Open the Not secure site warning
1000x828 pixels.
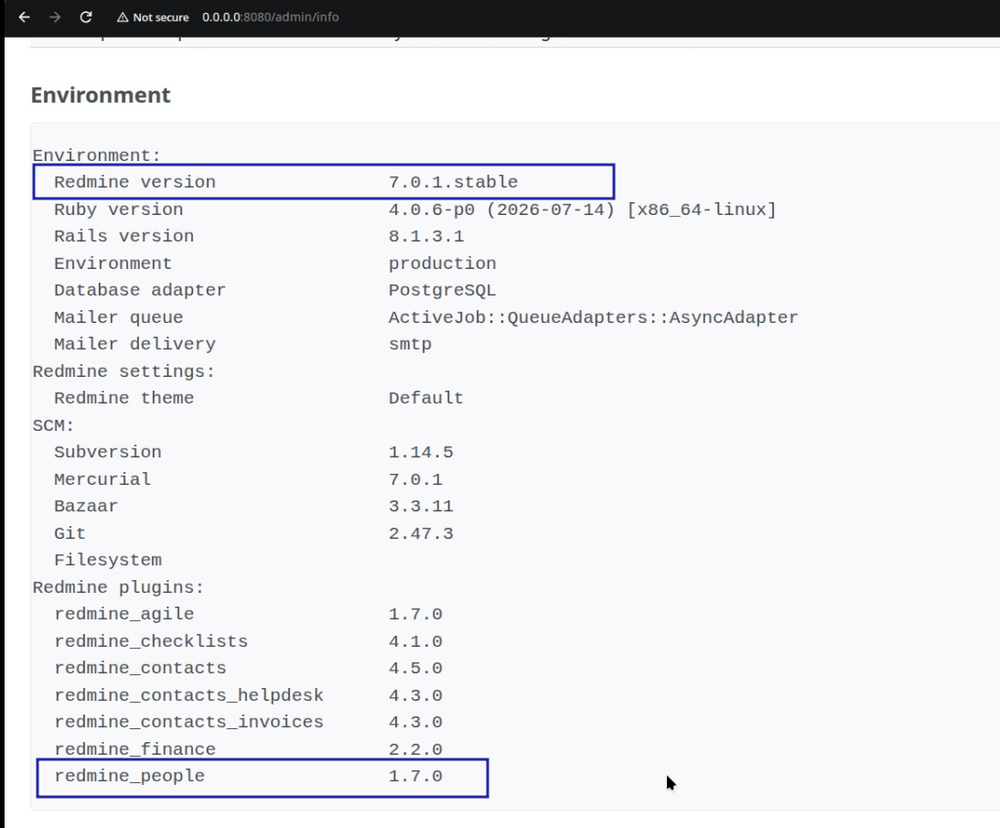153,17
